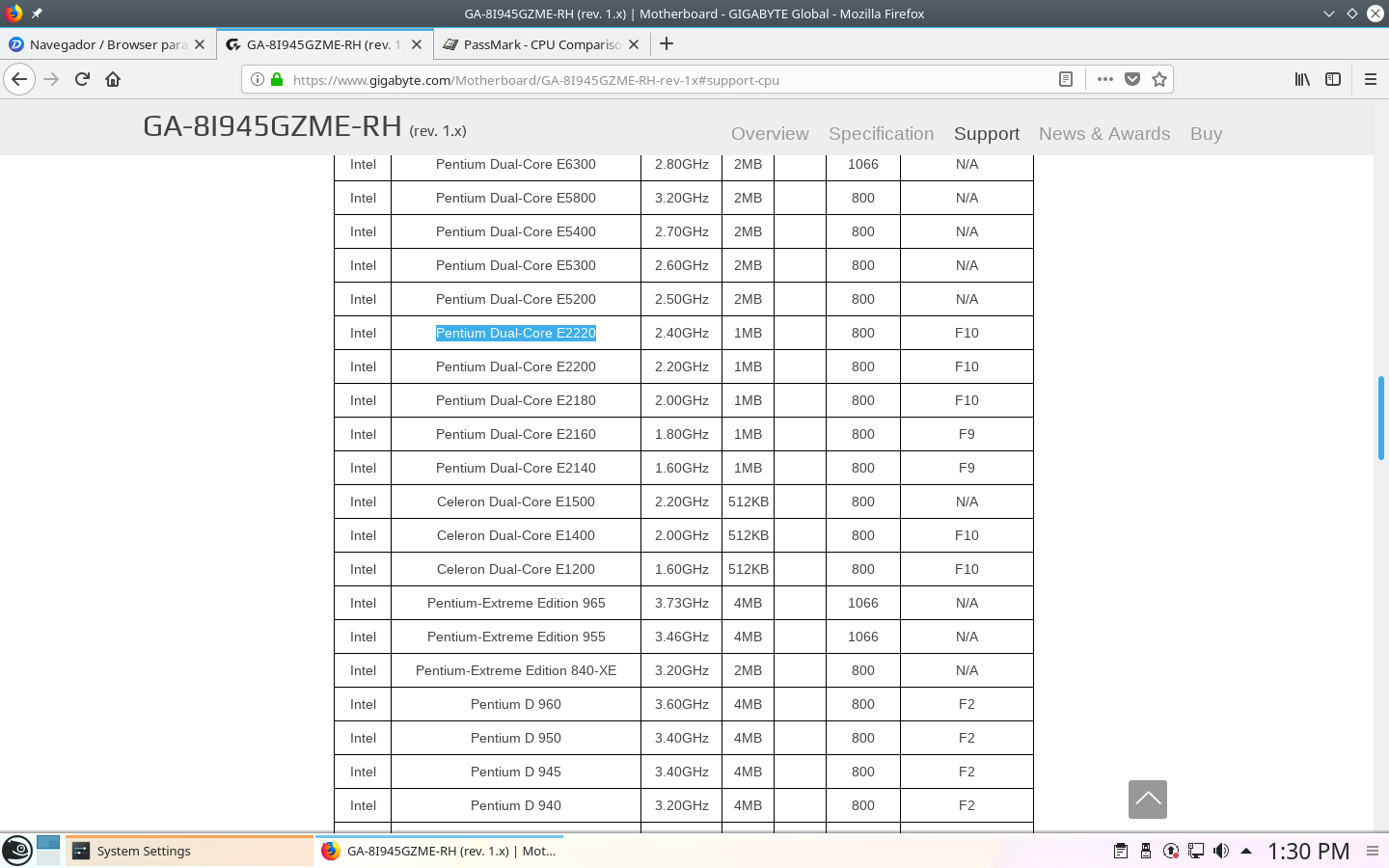Click the 3.73GHz frequency cell

point(682,603)
